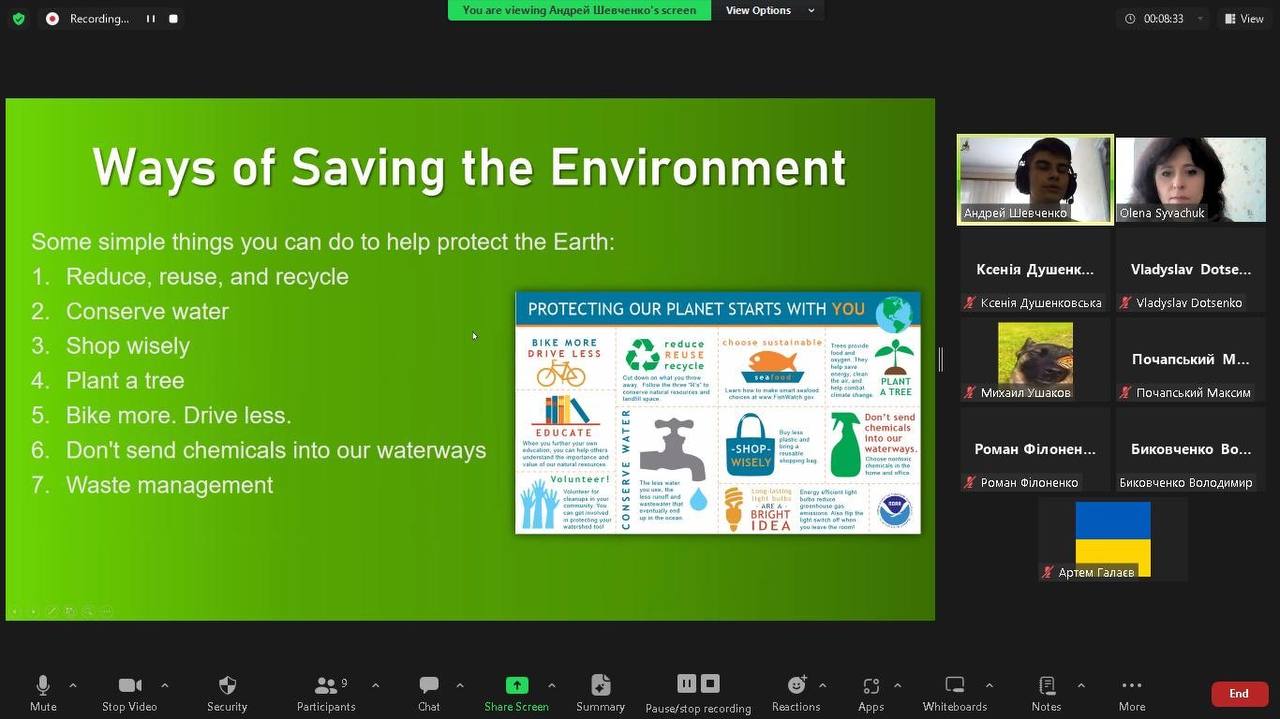The image size is (1280, 719).
Task: Mute the microphone
Action: pyautogui.click(x=43, y=692)
